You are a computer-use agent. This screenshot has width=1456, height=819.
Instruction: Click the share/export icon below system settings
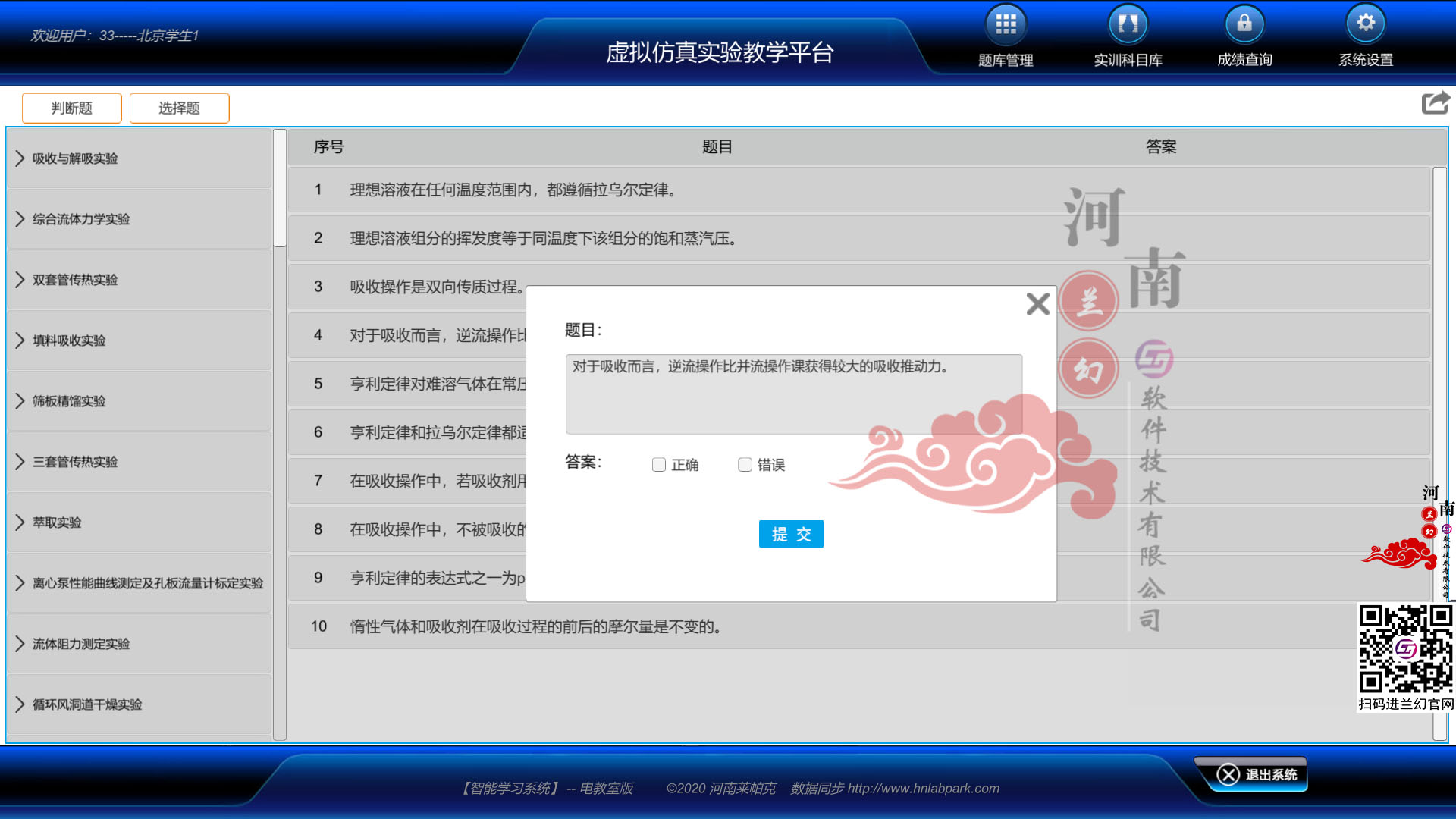point(1435,102)
